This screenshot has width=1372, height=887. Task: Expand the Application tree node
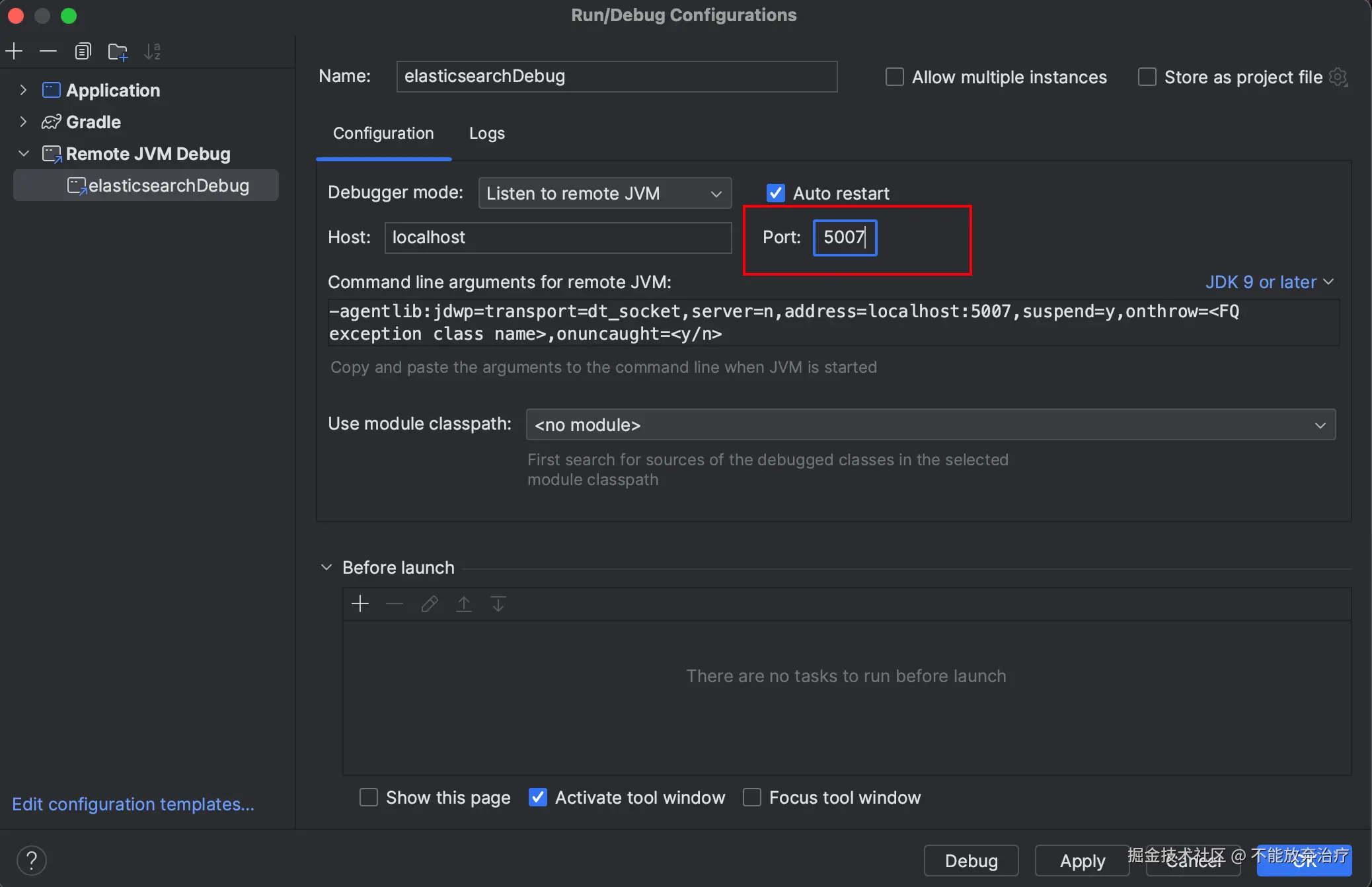click(23, 90)
